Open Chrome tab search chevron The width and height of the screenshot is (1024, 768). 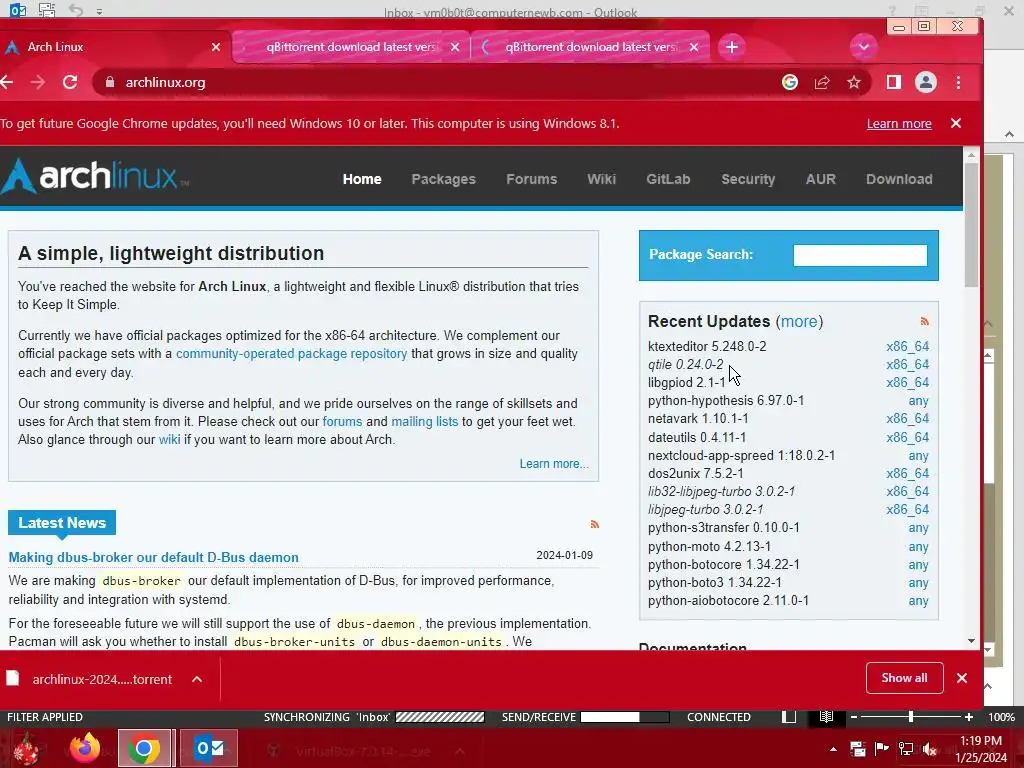(863, 47)
